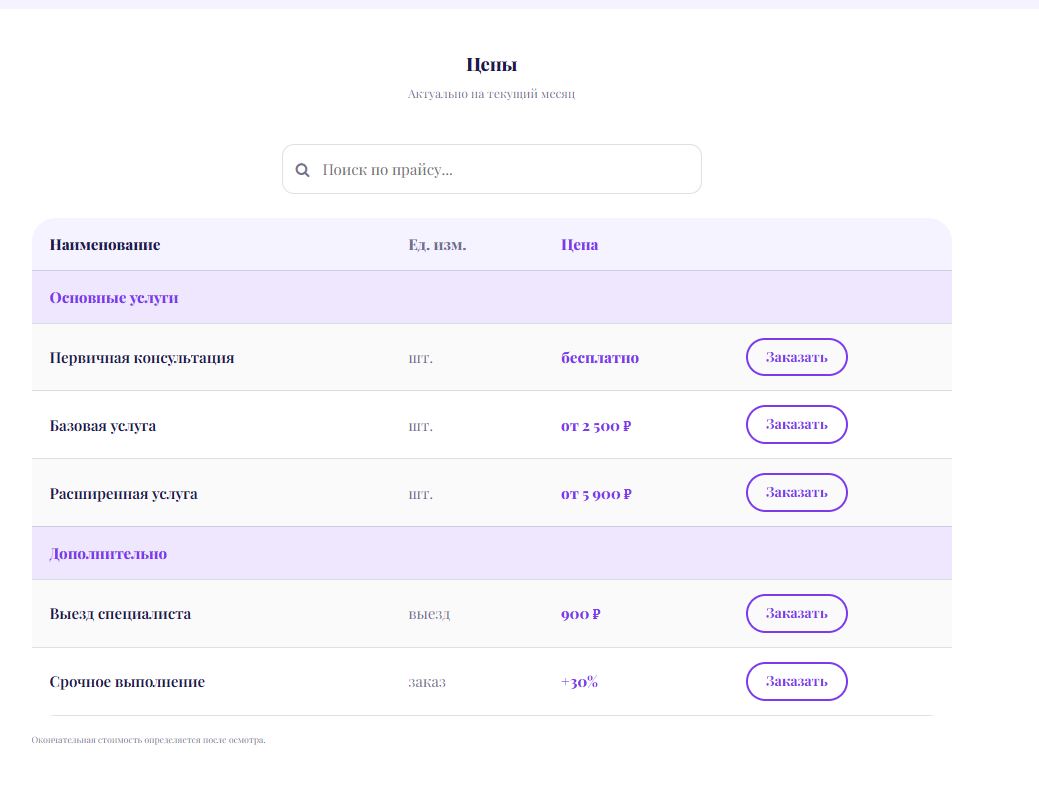Viewport: 1039px width, 811px height.
Task: Focus the 'Поиск по прайсу...' search field
Action: tap(492, 169)
